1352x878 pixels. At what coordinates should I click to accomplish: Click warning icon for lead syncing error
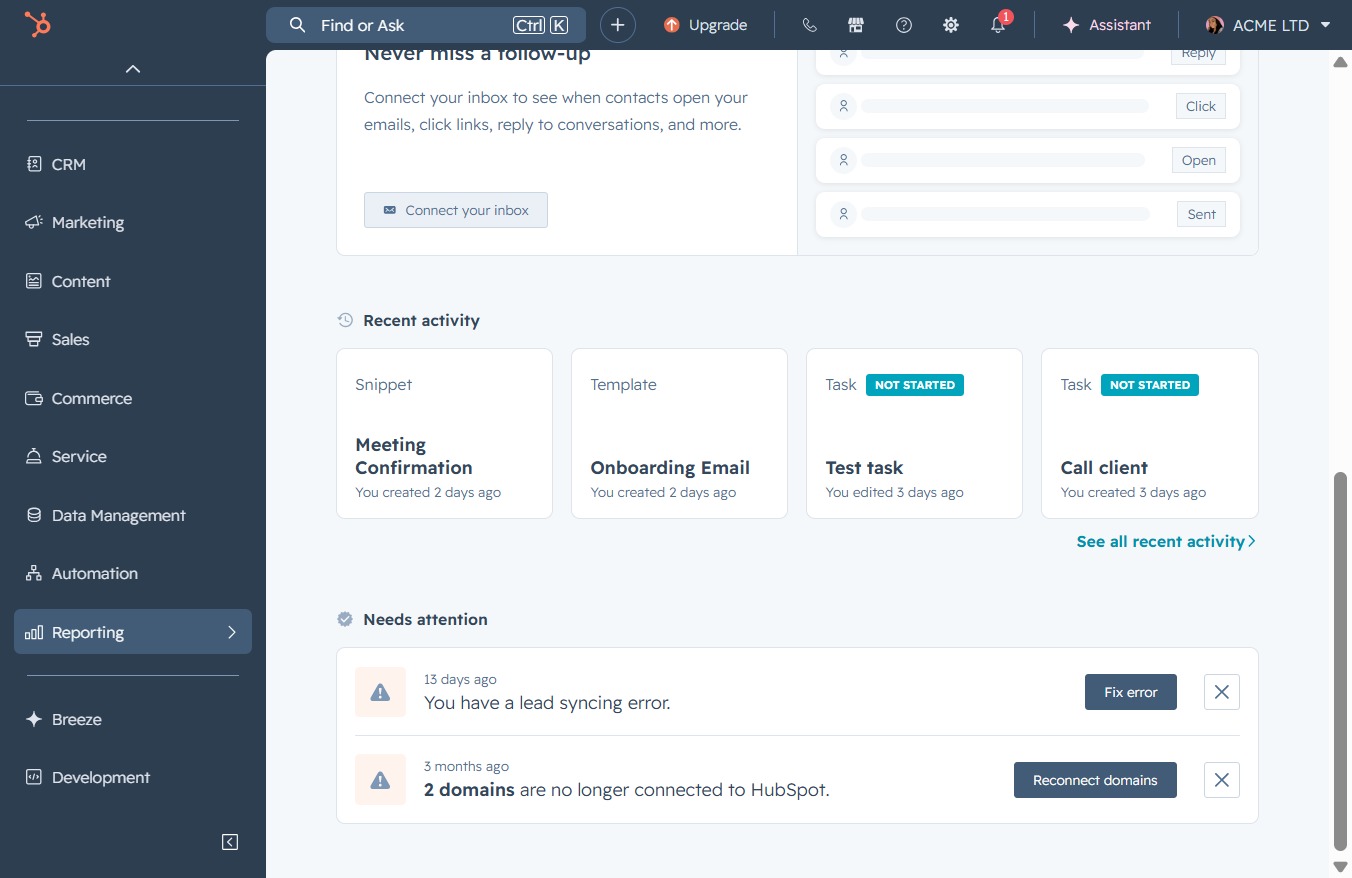pos(380,692)
